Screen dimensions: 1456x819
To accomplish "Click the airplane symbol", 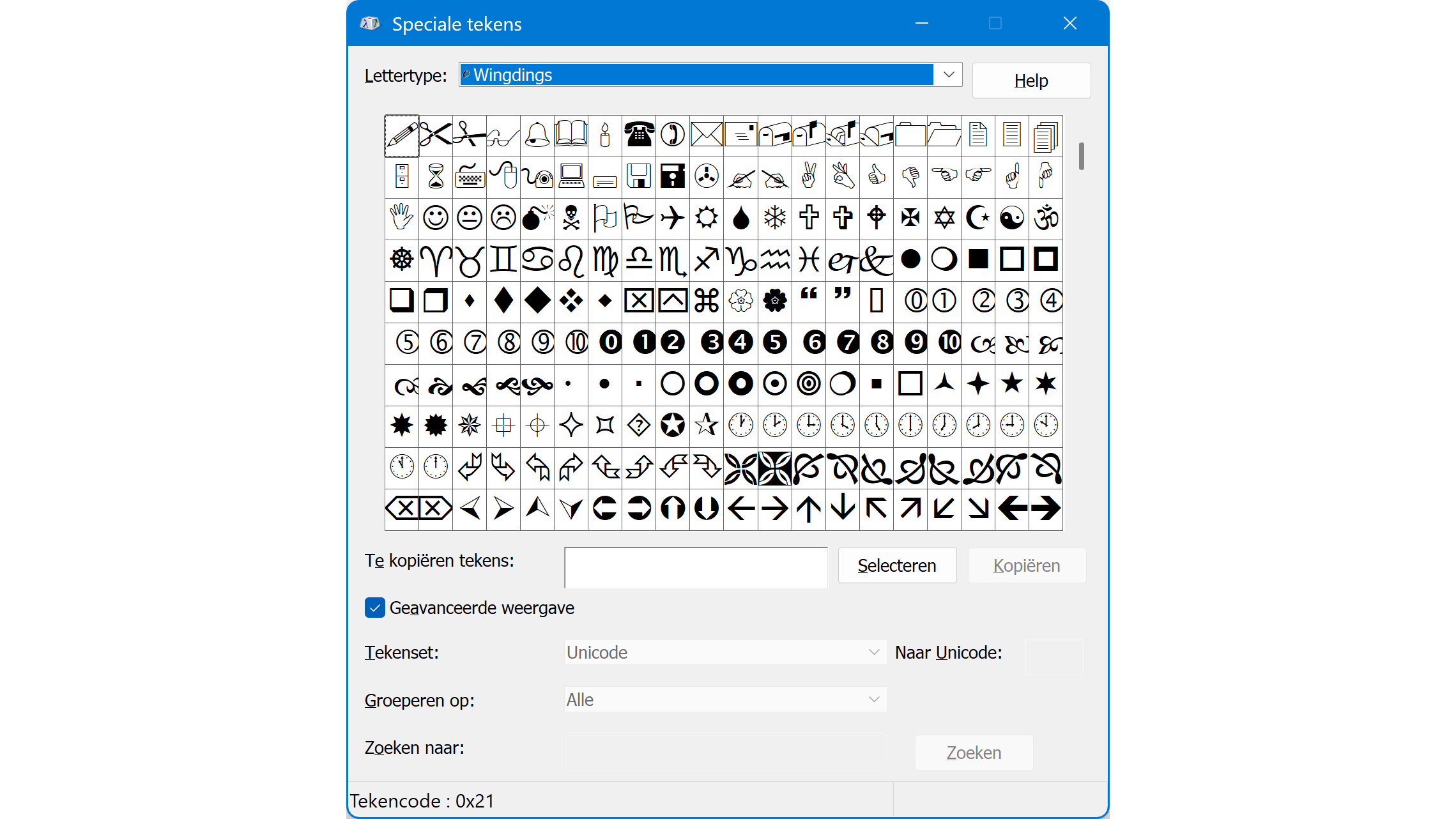I will click(x=673, y=218).
